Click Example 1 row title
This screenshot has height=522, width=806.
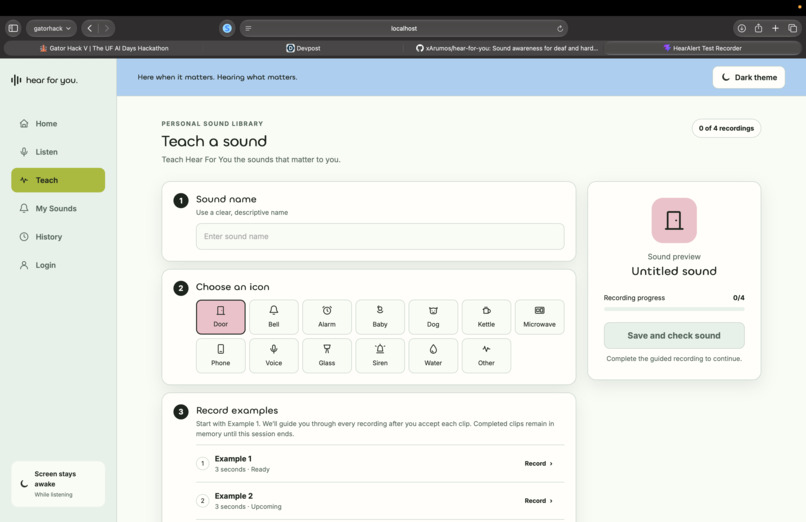[x=233, y=459]
